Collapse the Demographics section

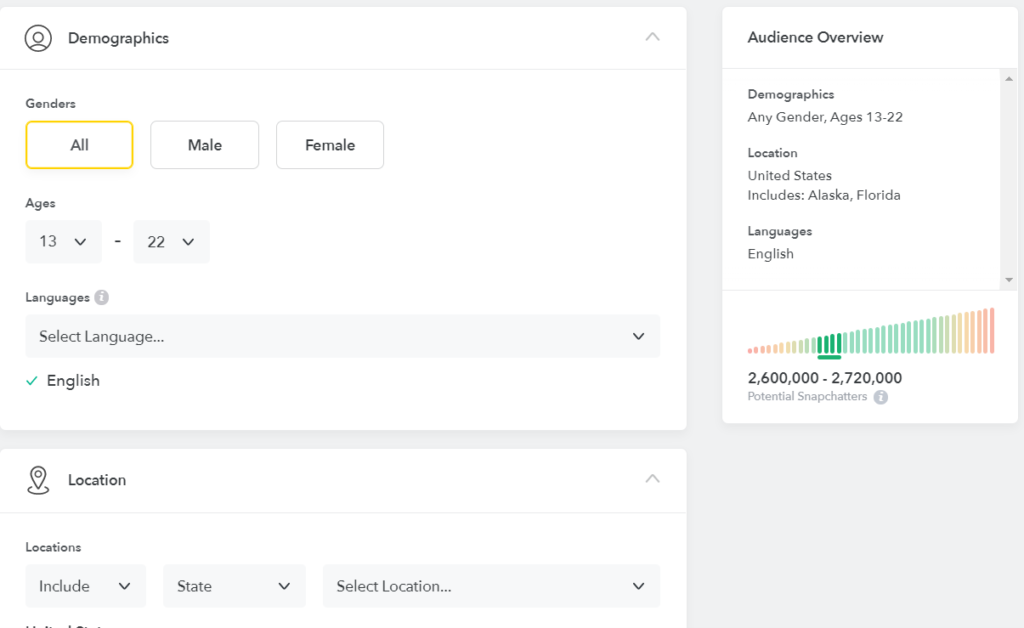[652, 37]
